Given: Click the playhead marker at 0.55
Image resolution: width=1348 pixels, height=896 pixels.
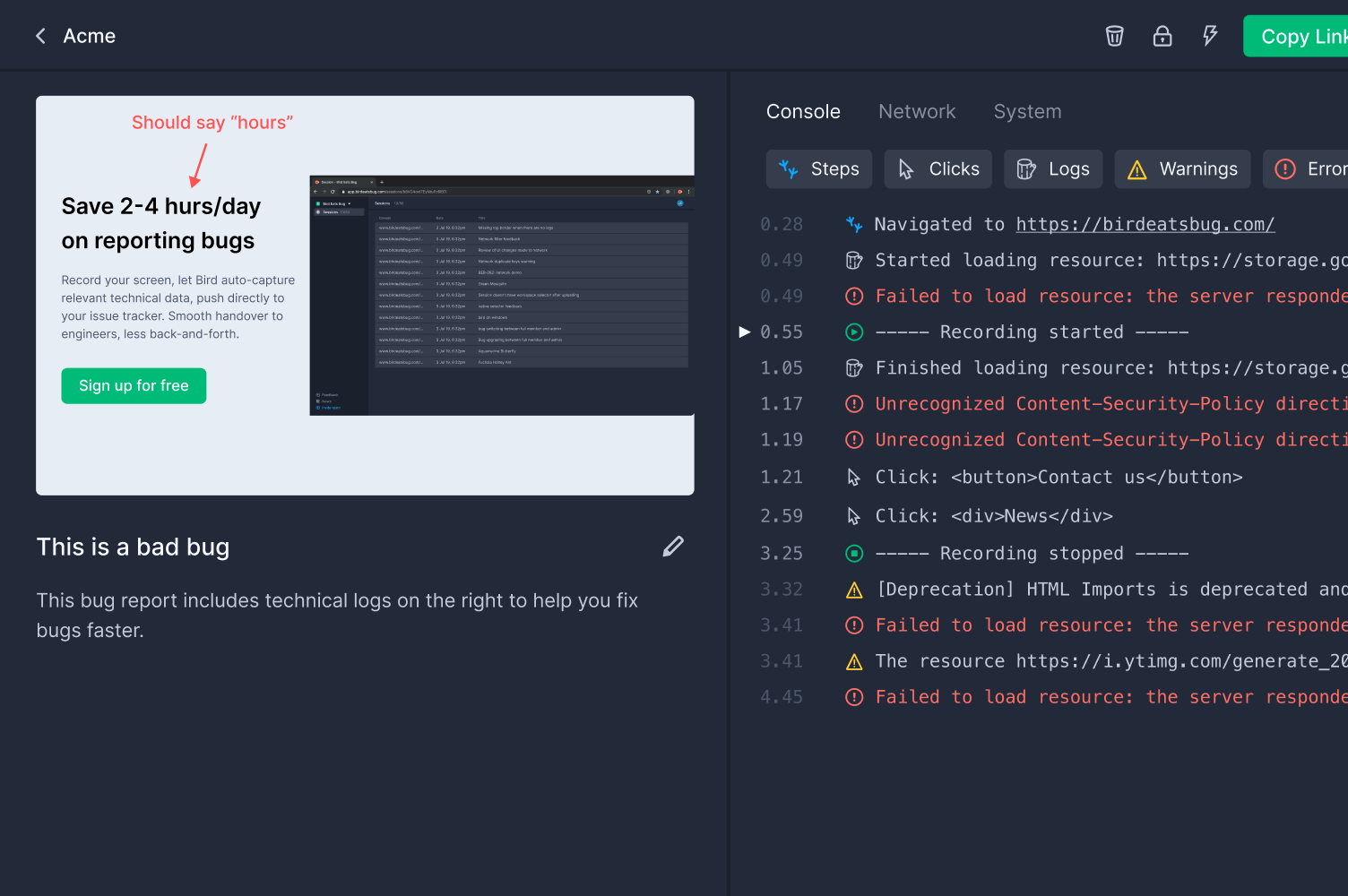Looking at the screenshot, I should coord(744,332).
